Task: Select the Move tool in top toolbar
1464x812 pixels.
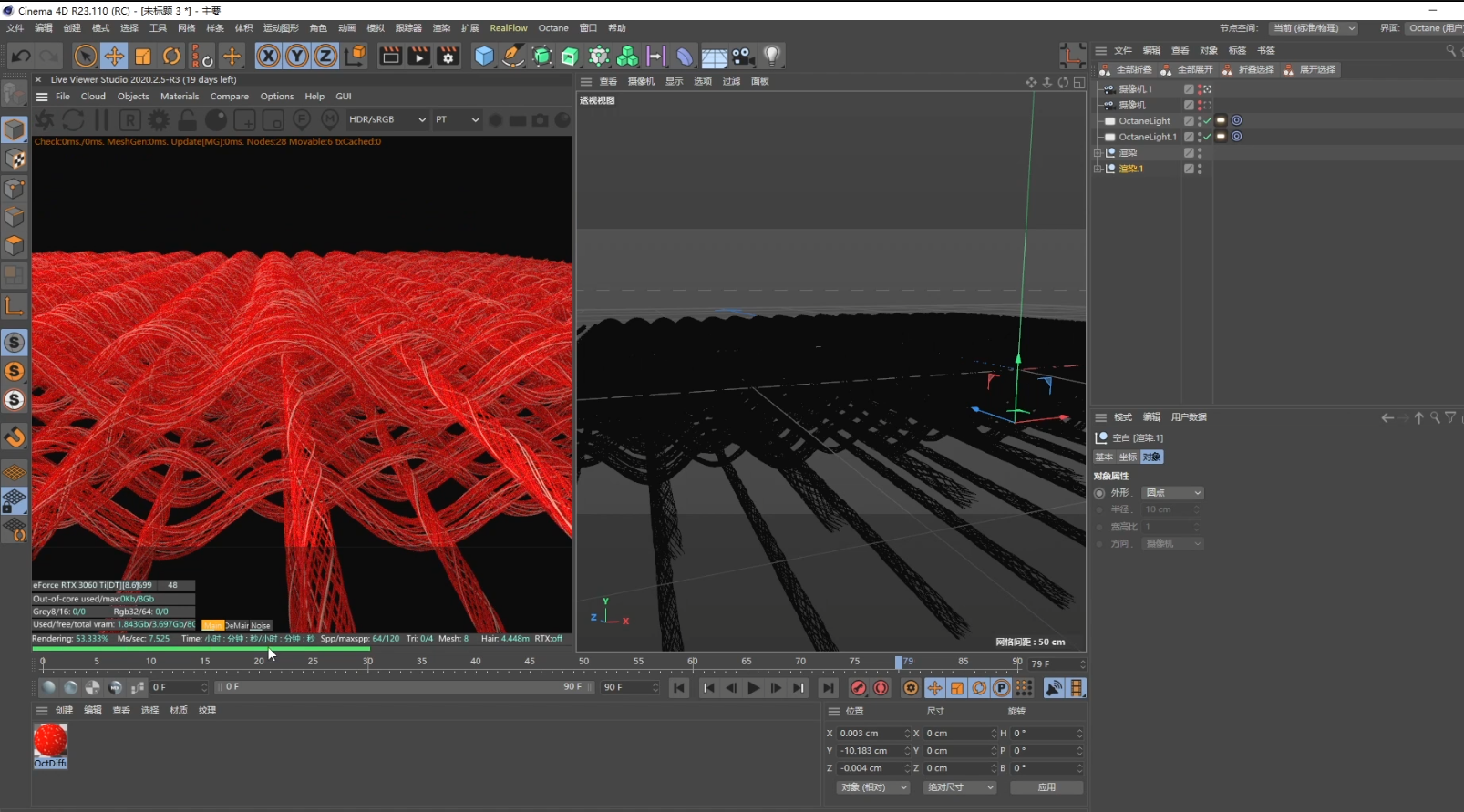Action: pos(114,57)
